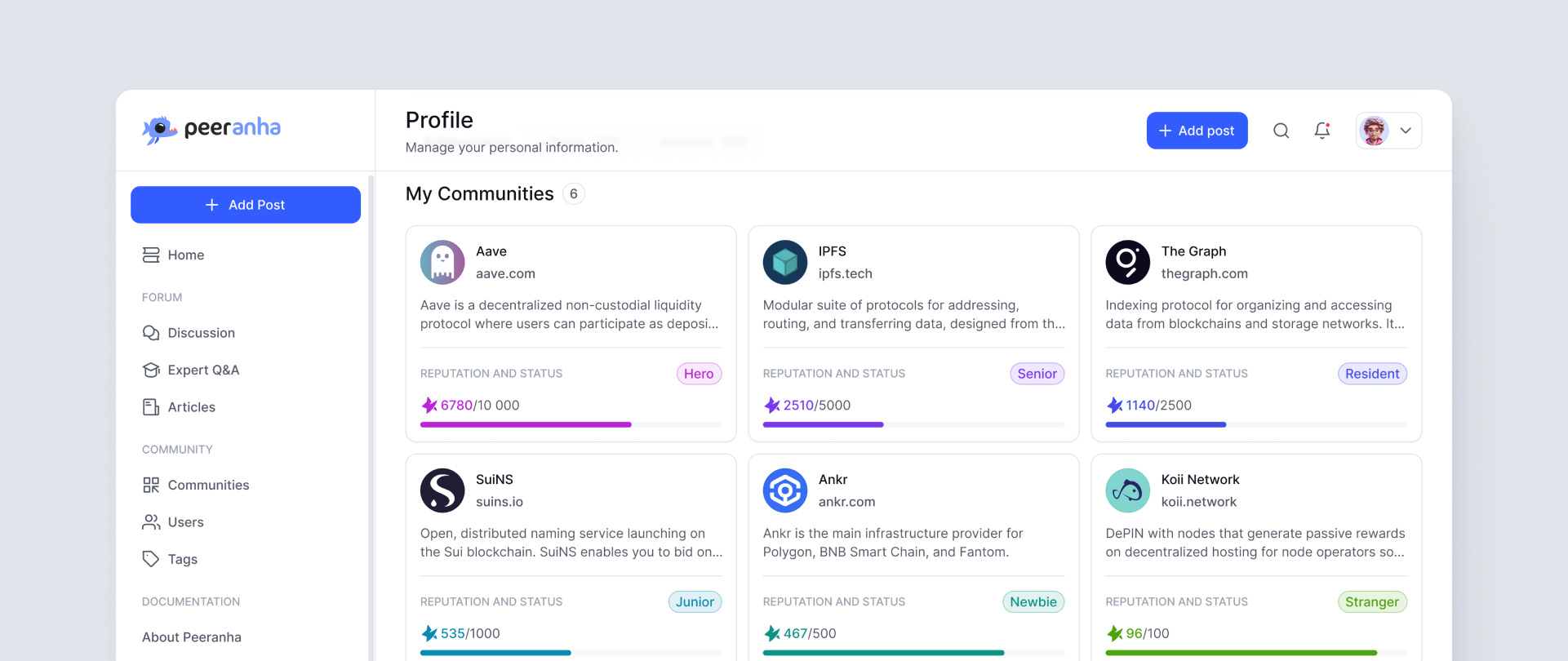Screen dimensions: 1568x661
Task: Click the Hero status badge
Action: coord(699,374)
